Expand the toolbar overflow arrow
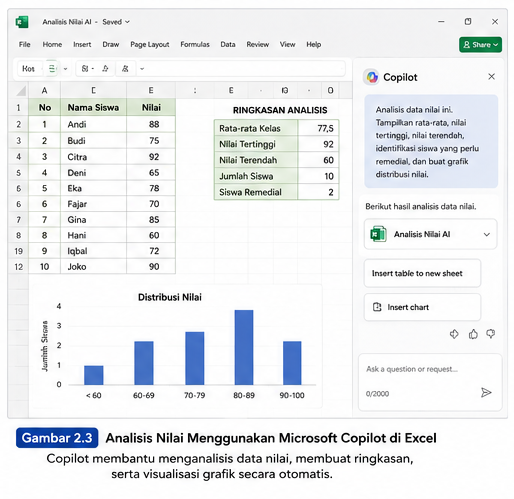The height and width of the screenshot is (499, 514). [x=142, y=69]
